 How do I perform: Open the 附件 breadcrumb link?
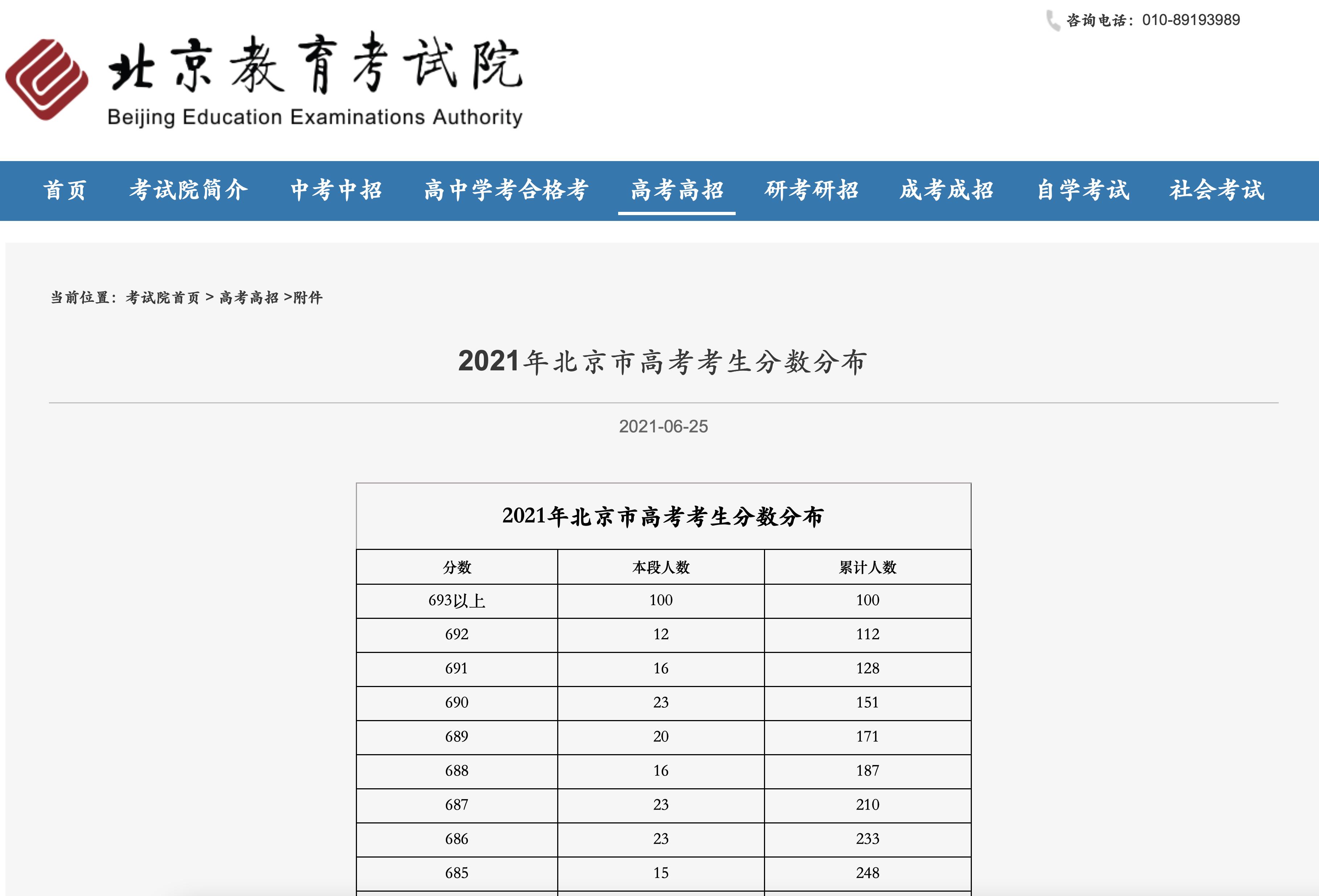[x=309, y=297]
